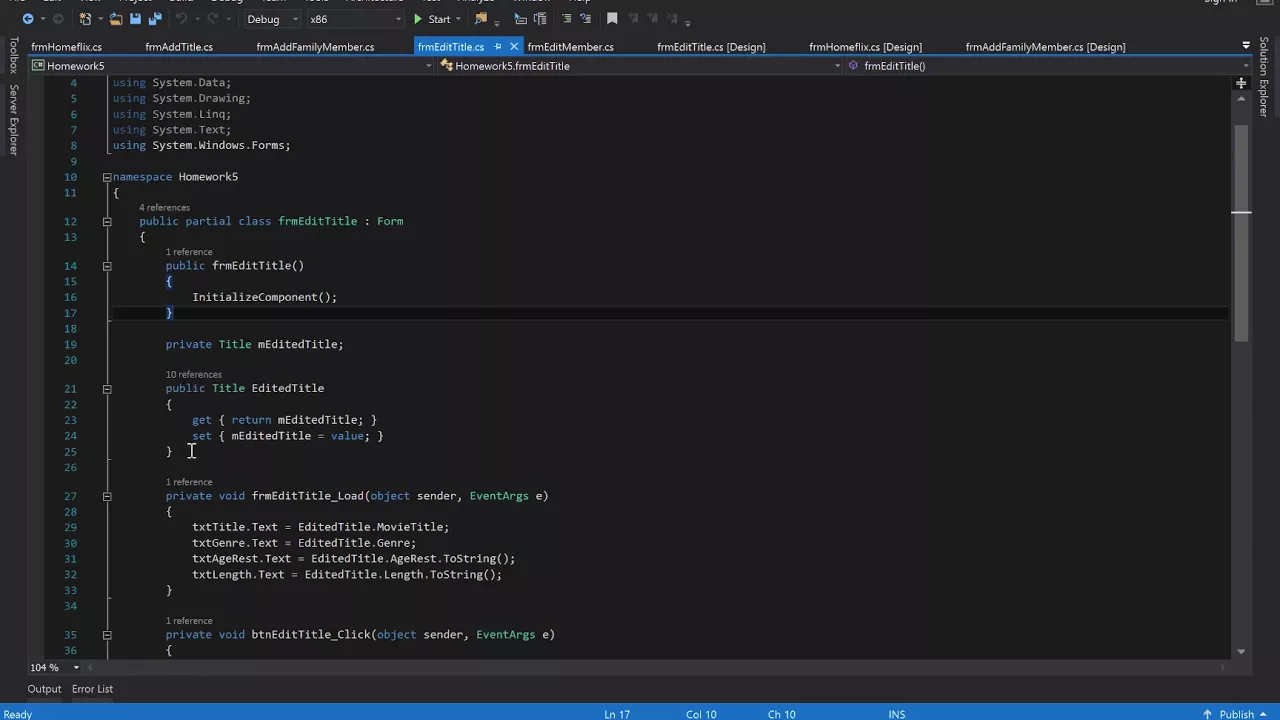Click the Publish button in status bar
This screenshot has width=1280, height=720.
tap(1236, 714)
